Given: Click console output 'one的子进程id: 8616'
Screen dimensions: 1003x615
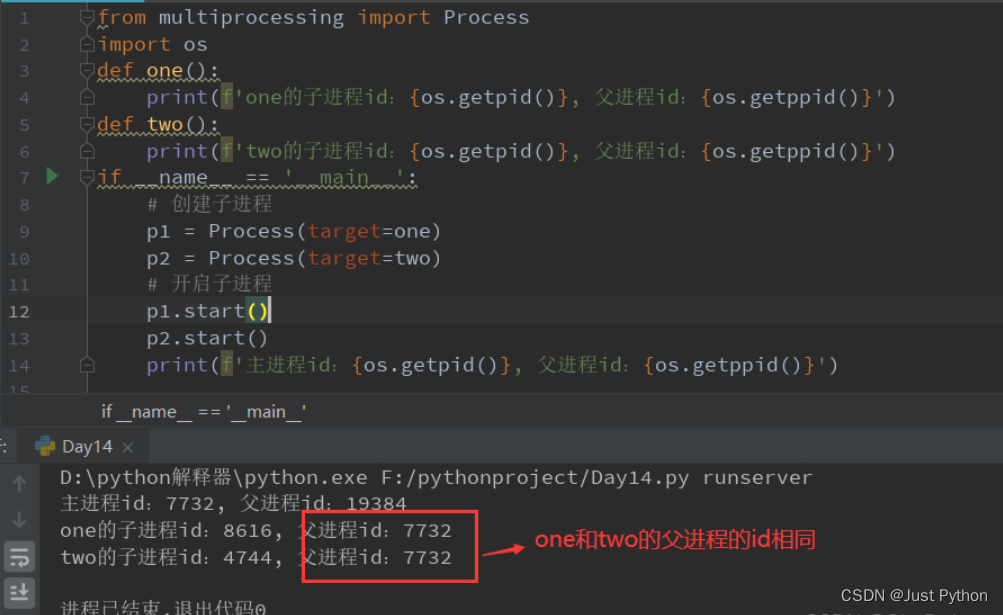Looking at the screenshot, I should pos(166,531).
